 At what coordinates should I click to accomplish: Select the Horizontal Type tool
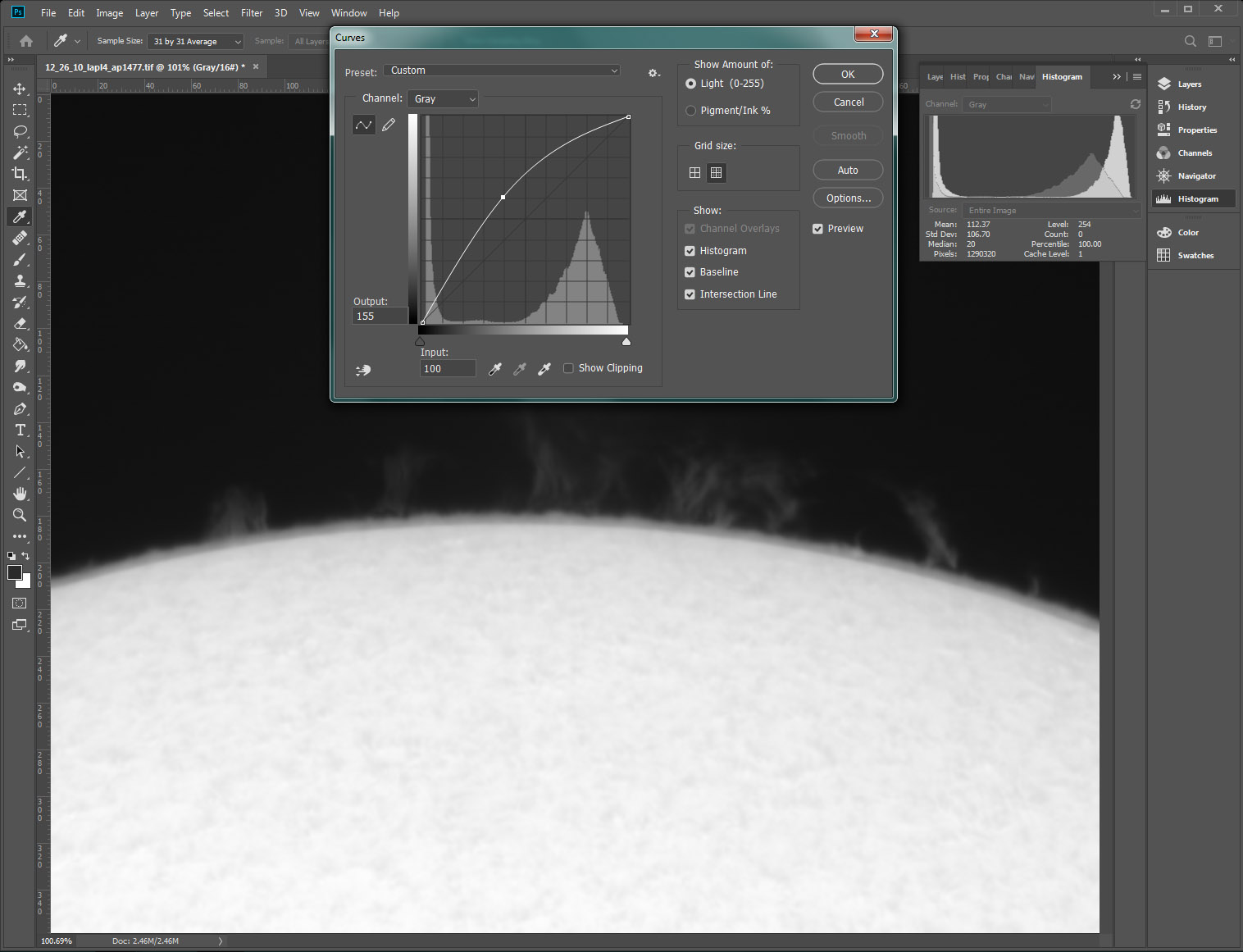point(20,430)
